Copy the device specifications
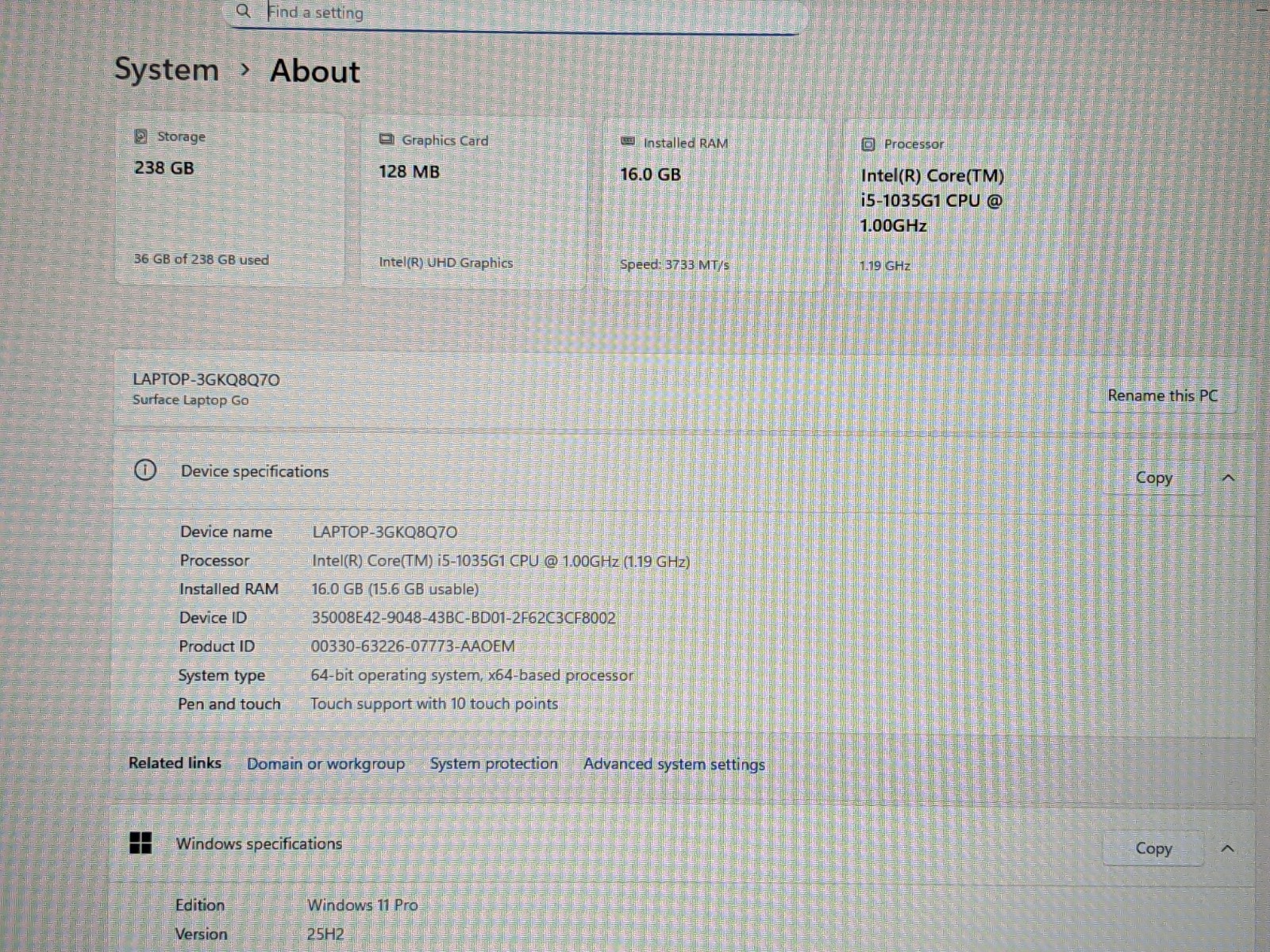 point(1153,478)
